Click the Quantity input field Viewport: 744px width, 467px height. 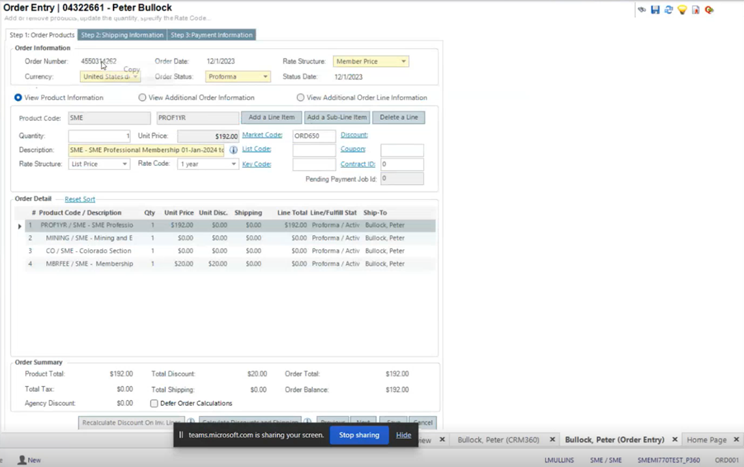pos(99,136)
